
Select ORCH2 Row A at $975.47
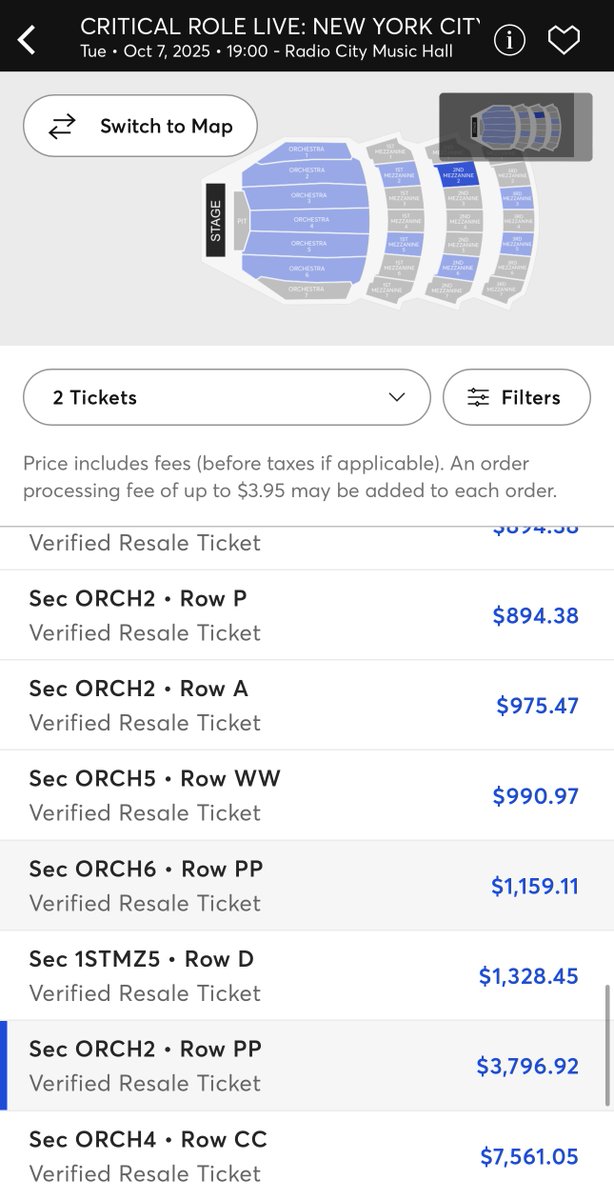tap(307, 705)
